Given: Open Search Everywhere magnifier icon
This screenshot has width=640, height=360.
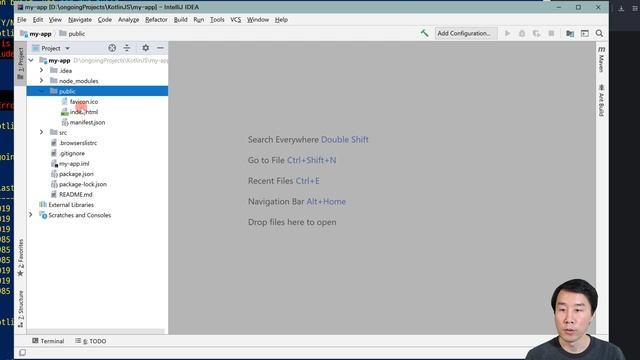Looking at the screenshot, I should (599, 33).
